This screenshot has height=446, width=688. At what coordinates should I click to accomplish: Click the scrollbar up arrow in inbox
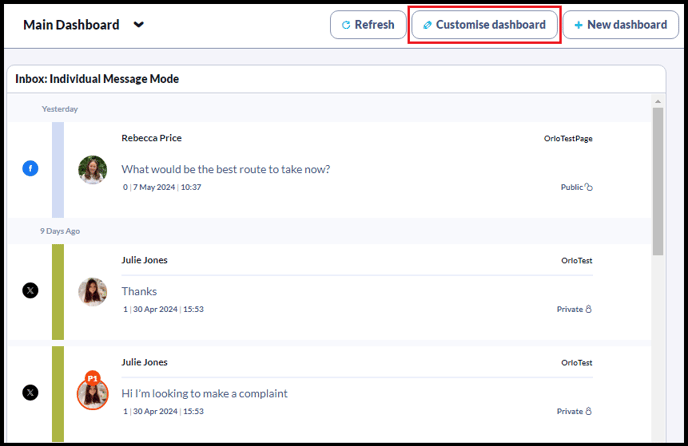[x=658, y=101]
